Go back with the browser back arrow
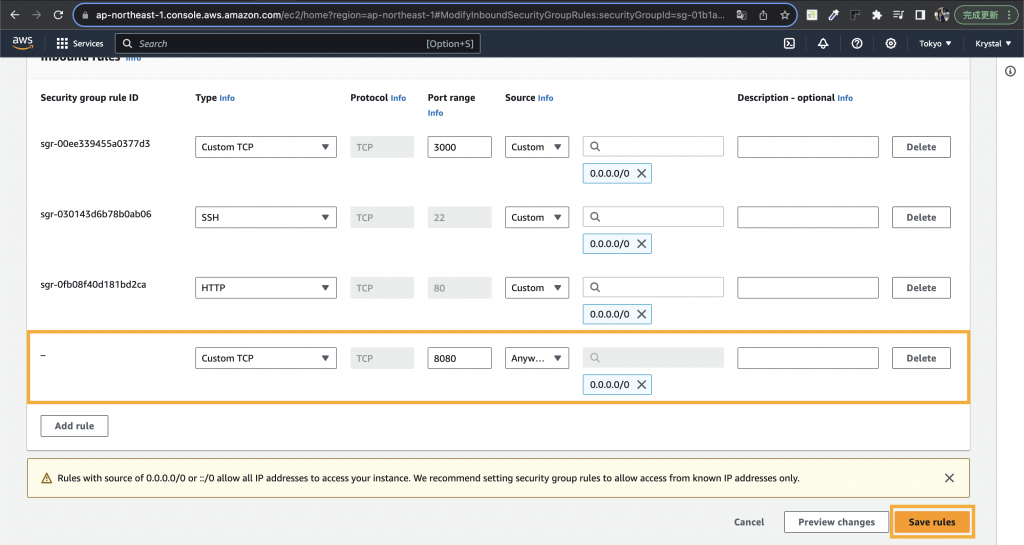This screenshot has height=545, width=1024. 14,15
